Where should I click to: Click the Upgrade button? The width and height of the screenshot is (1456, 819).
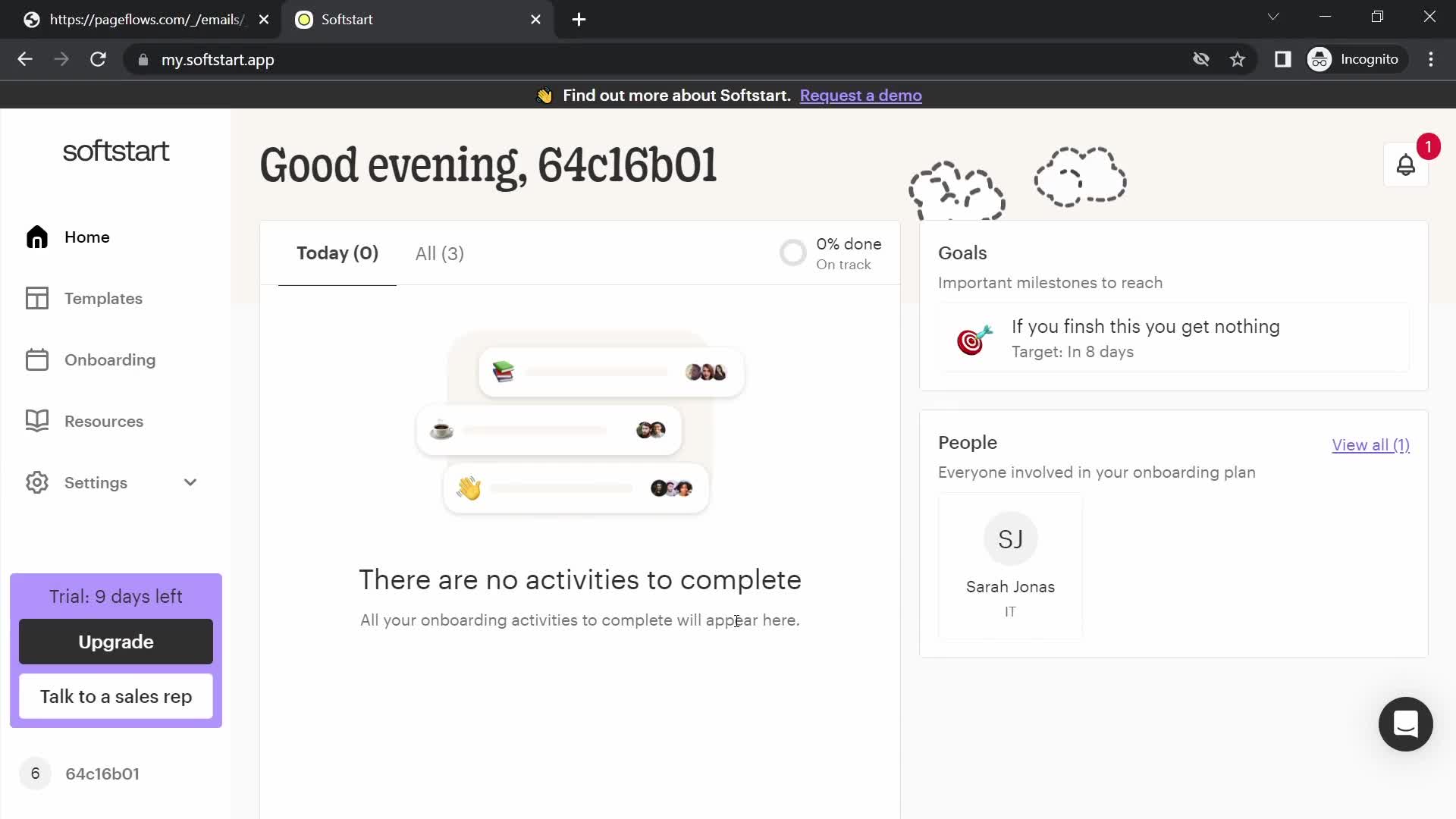click(x=115, y=641)
